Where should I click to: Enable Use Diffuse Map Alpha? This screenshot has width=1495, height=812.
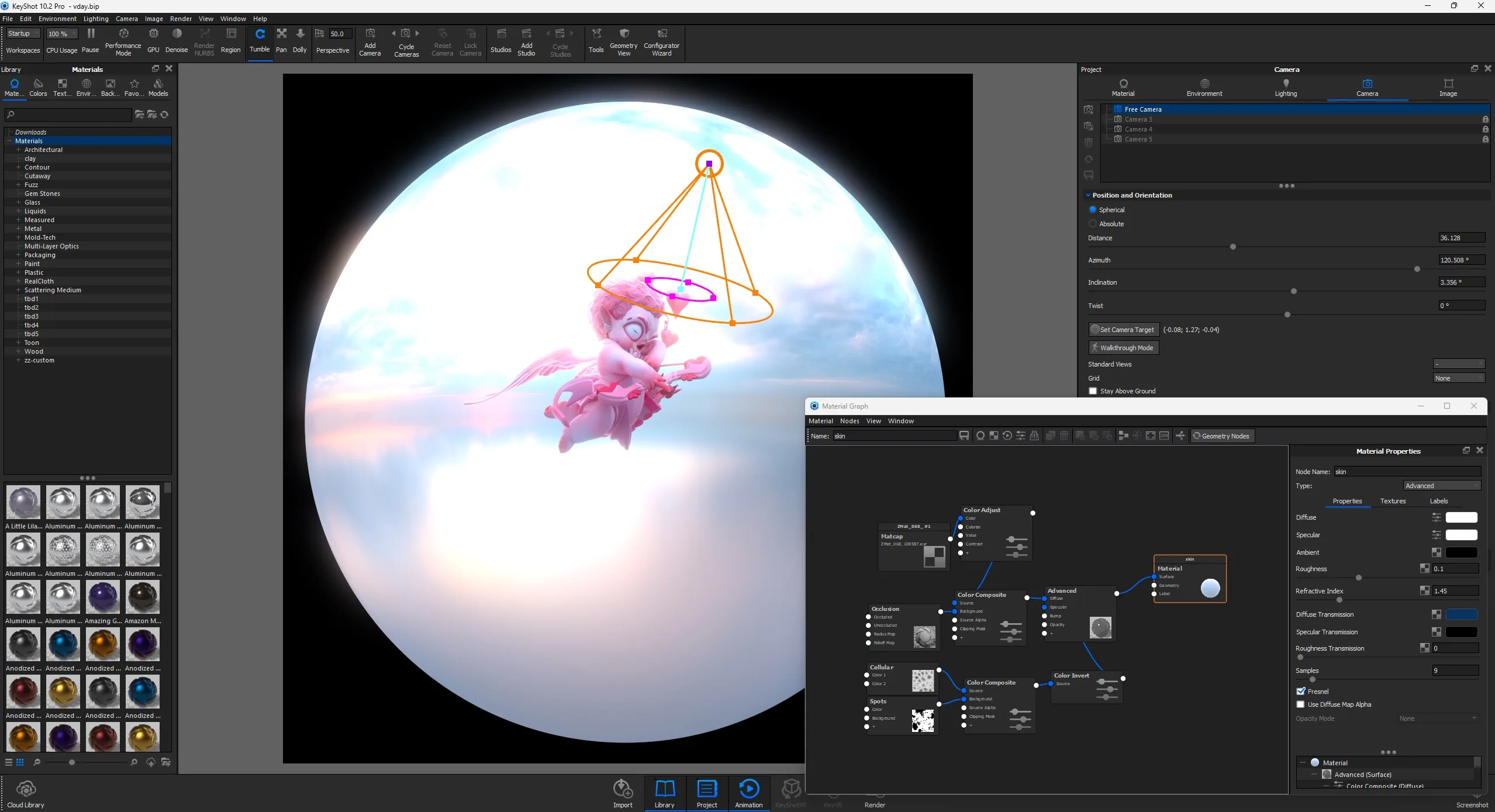tap(1301, 704)
